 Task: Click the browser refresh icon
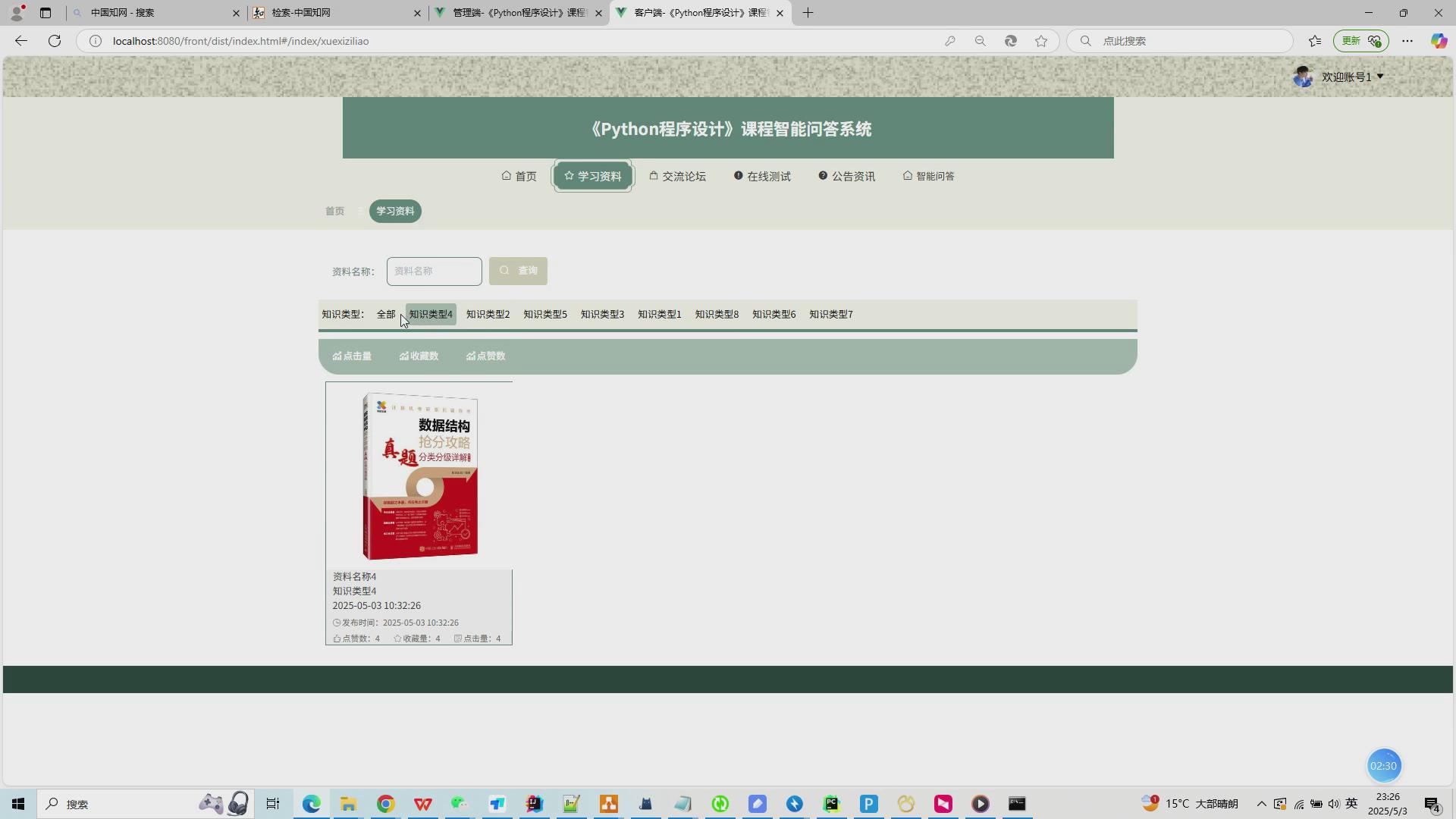click(x=55, y=41)
